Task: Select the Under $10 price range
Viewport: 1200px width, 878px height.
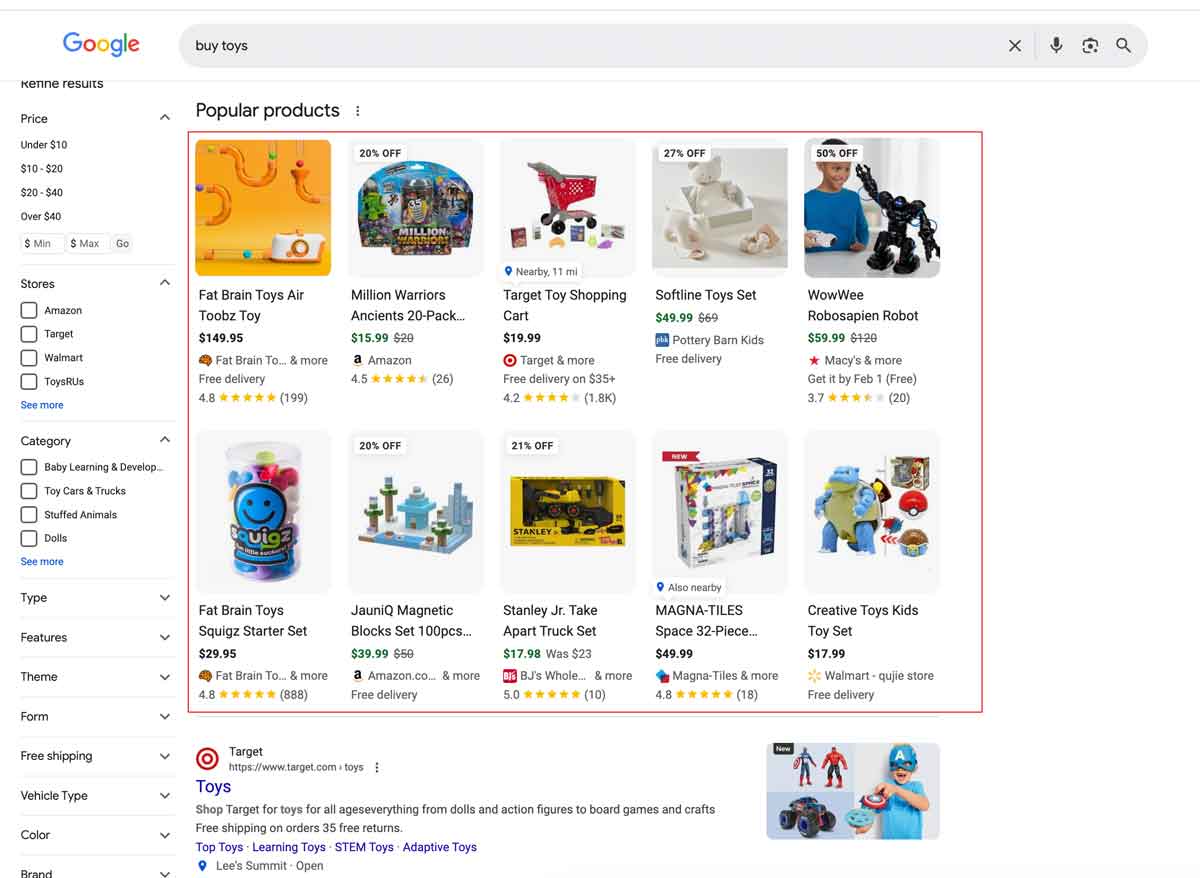Action: pos(44,145)
